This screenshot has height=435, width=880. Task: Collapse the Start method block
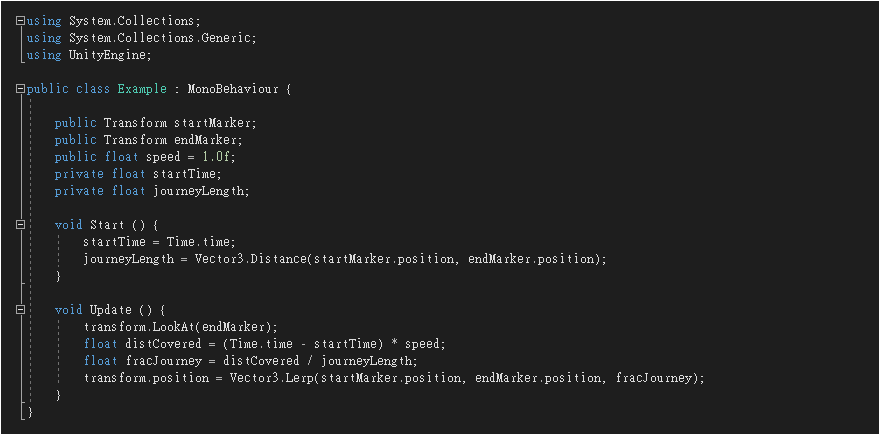coord(21,225)
